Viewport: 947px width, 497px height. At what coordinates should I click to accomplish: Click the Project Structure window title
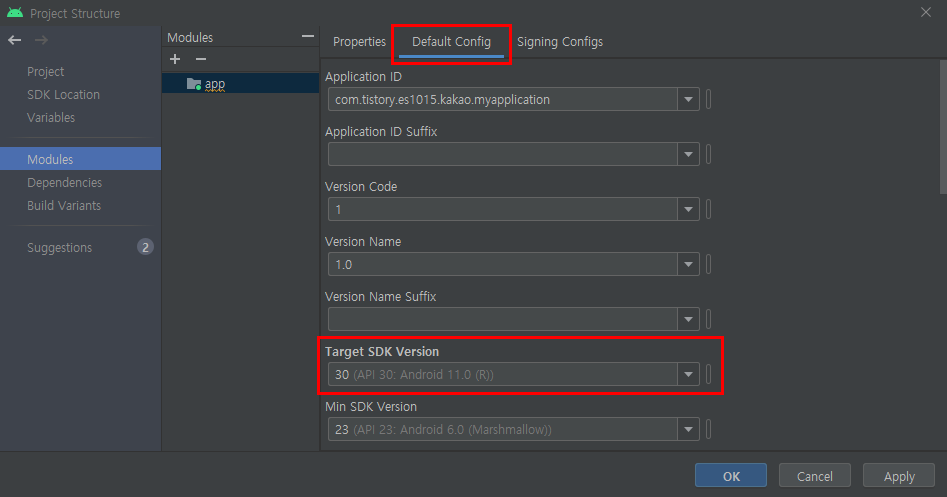(x=75, y=13)
